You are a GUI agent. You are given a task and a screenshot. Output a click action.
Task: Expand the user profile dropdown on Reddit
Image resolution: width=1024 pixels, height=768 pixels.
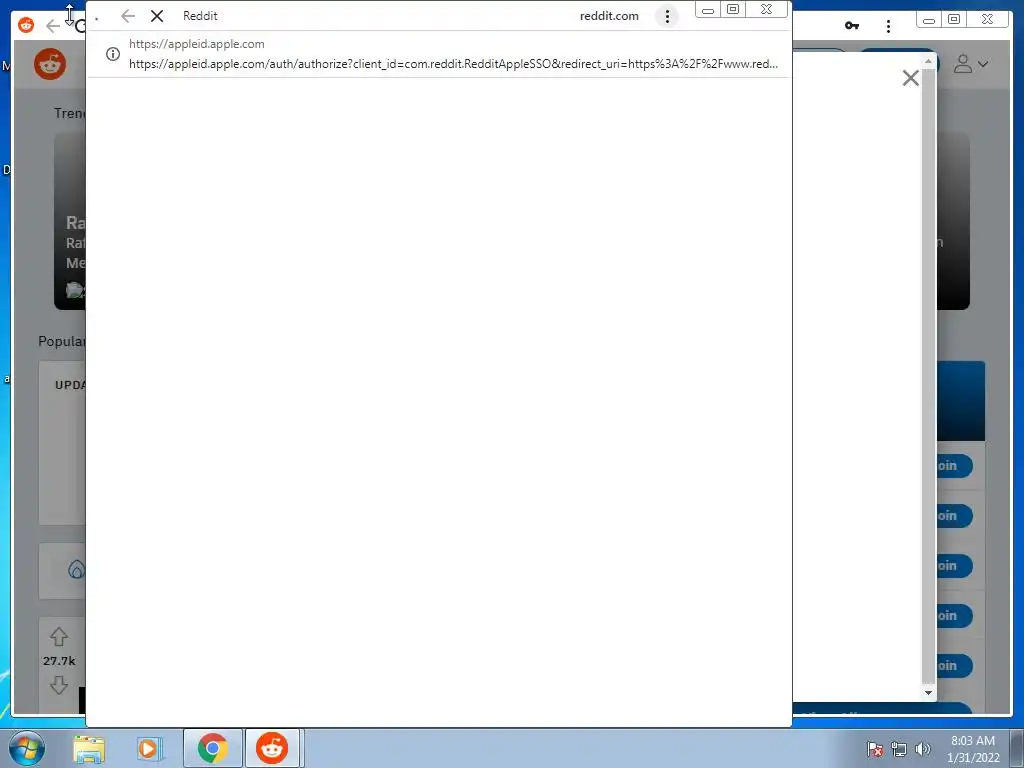tap(970, 63)
